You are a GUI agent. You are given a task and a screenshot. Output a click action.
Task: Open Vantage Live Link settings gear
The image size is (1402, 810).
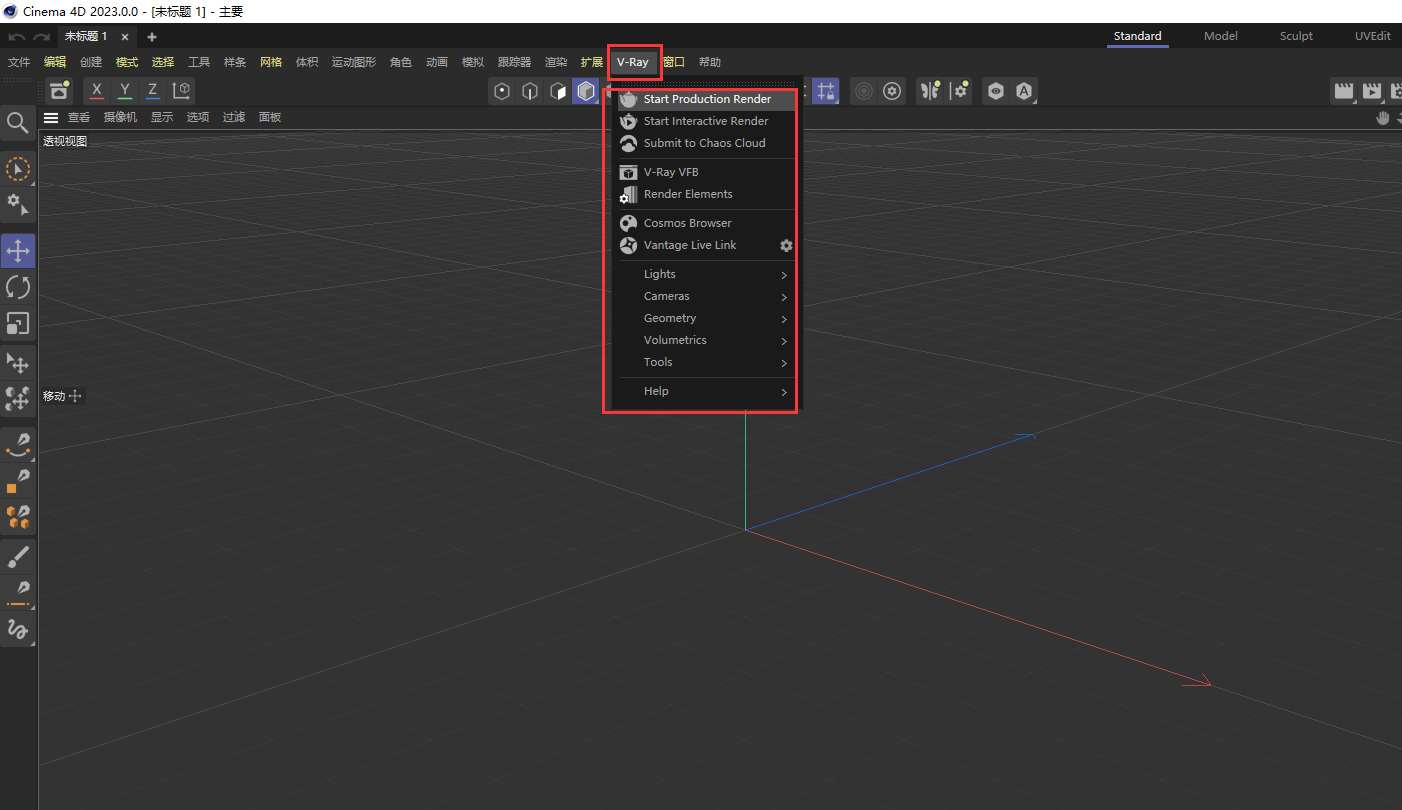tap(786, 245)
